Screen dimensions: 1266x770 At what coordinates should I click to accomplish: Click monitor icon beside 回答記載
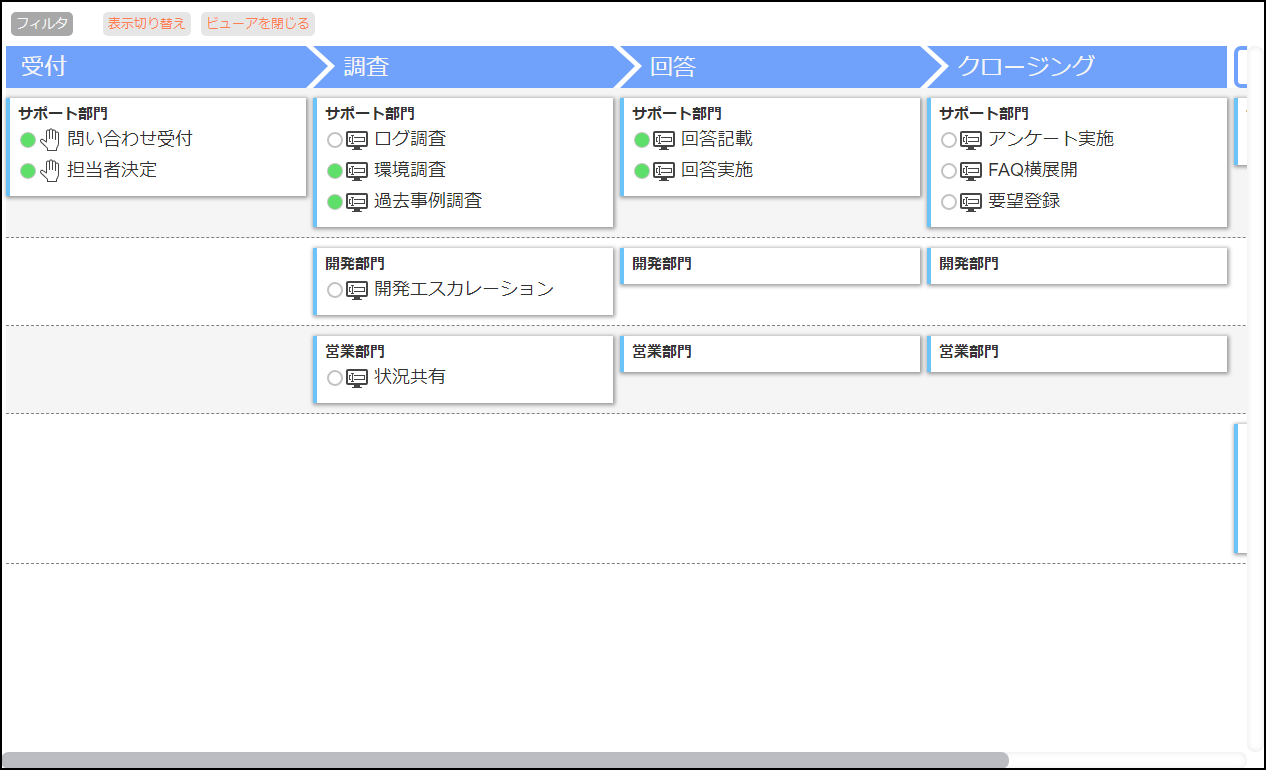click(x=664, y=140)
